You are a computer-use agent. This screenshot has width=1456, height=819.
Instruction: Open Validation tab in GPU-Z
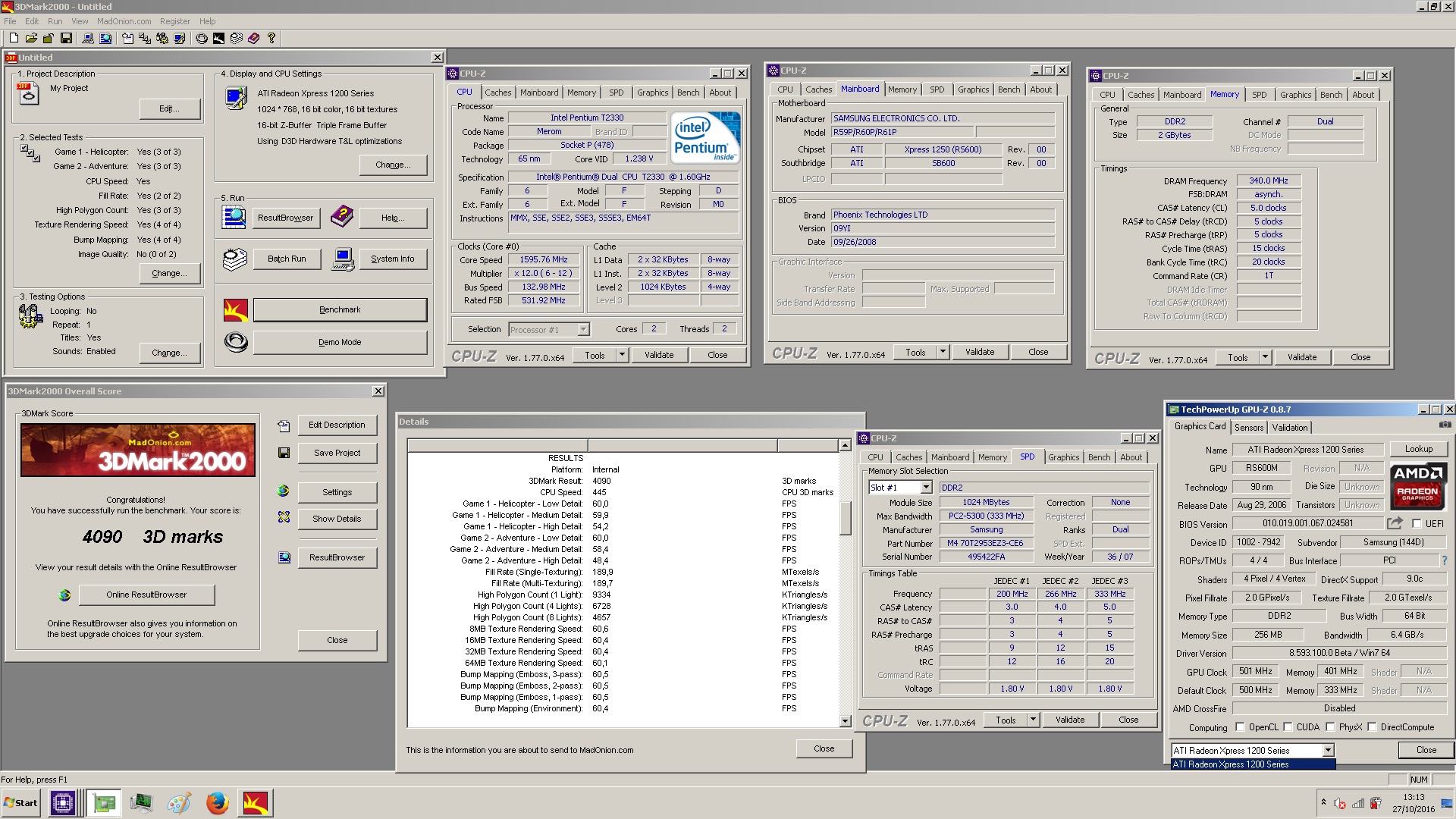click(1289, 427)
